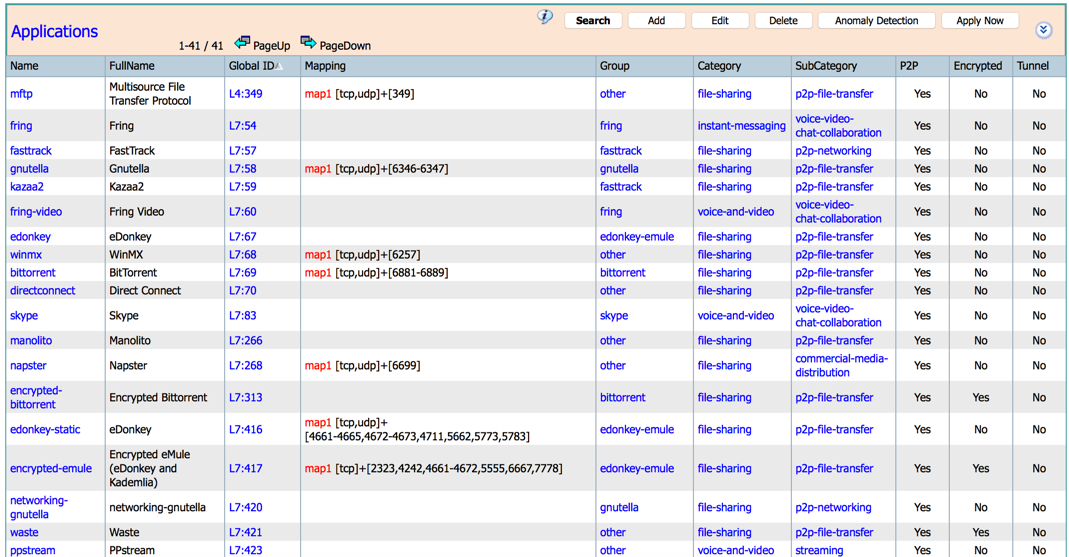1069x557 pixels.
Task: Open the waste application link
Action: [24, 532]
